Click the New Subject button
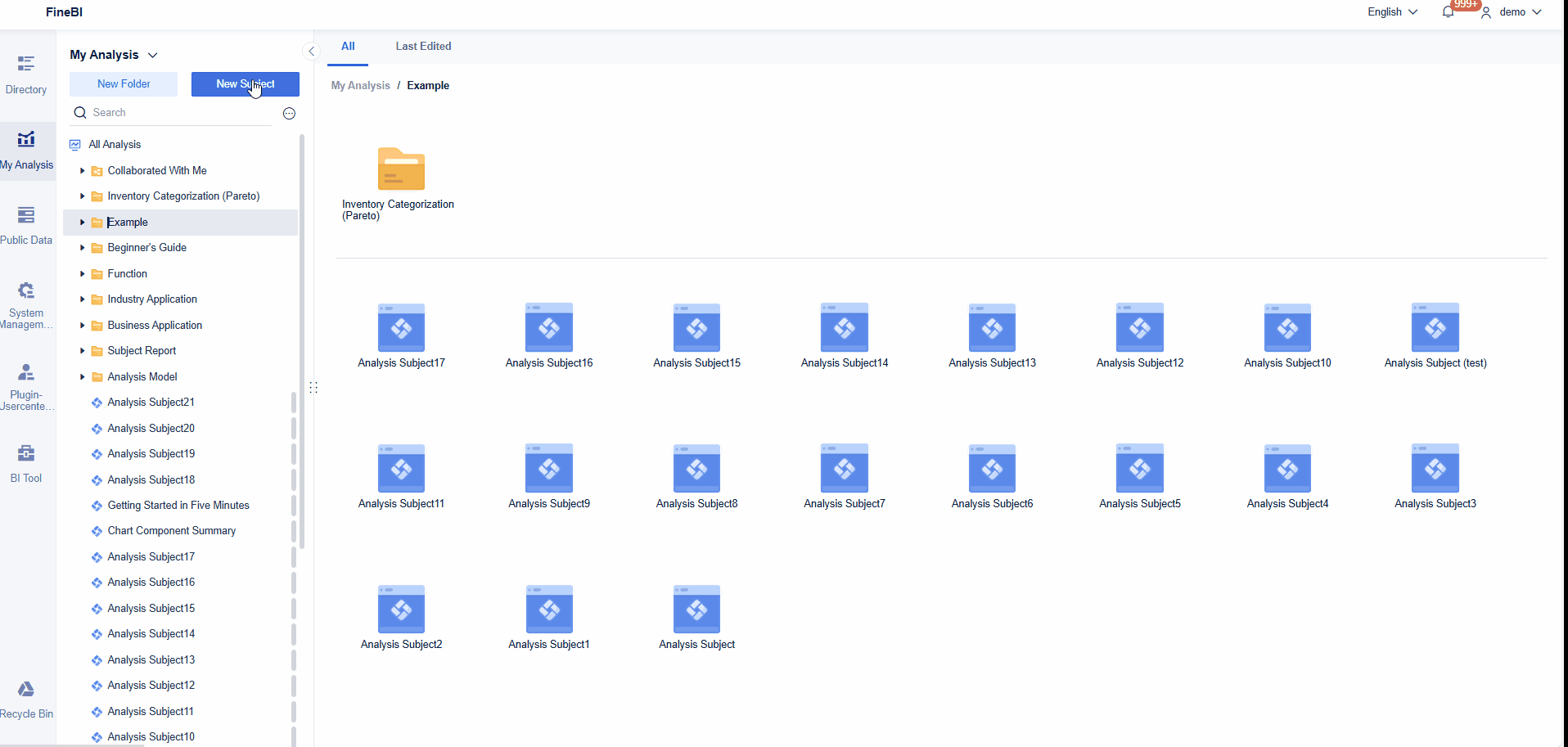 click(246, 84)
